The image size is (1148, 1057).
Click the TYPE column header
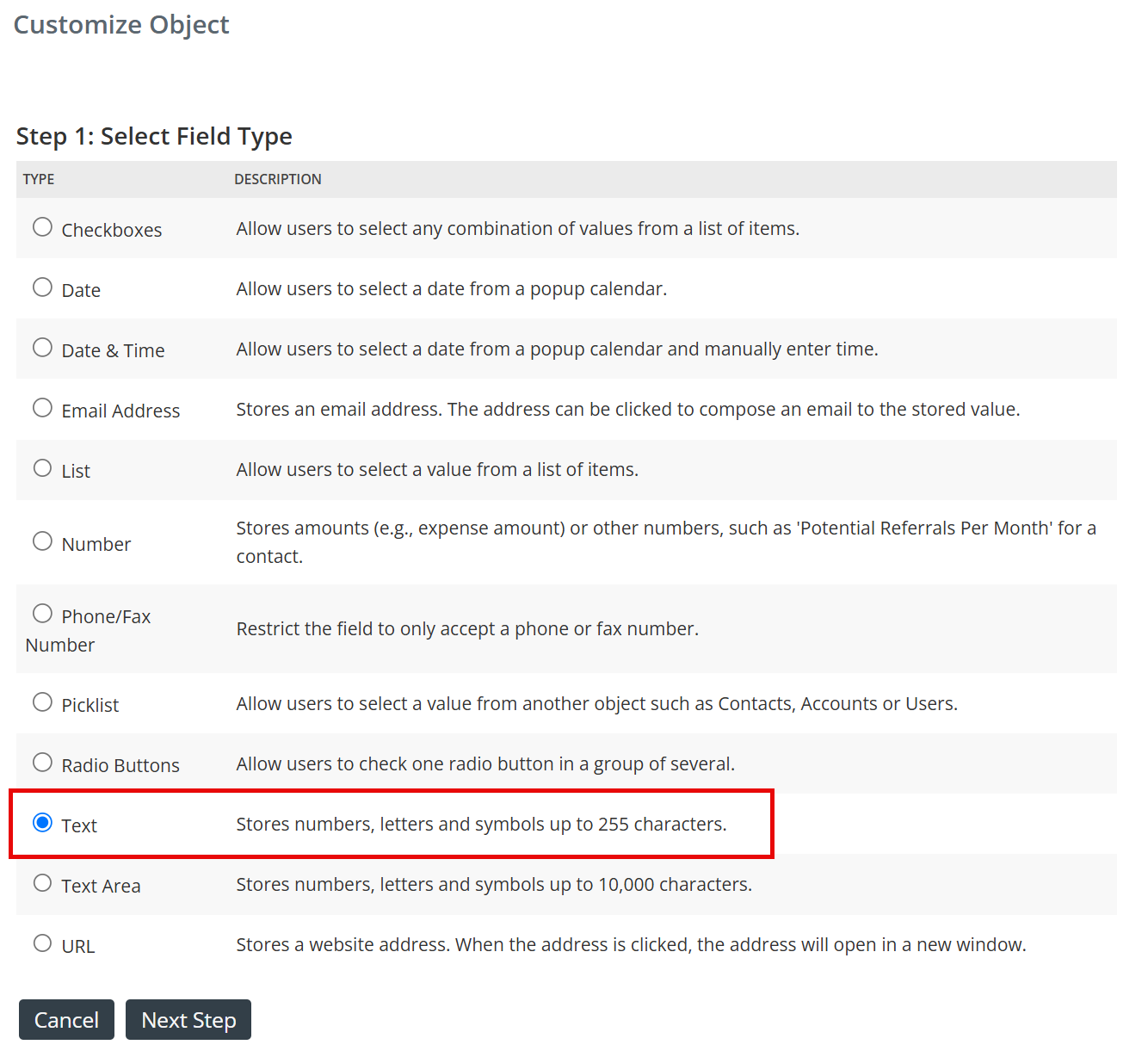click(39, 179)
